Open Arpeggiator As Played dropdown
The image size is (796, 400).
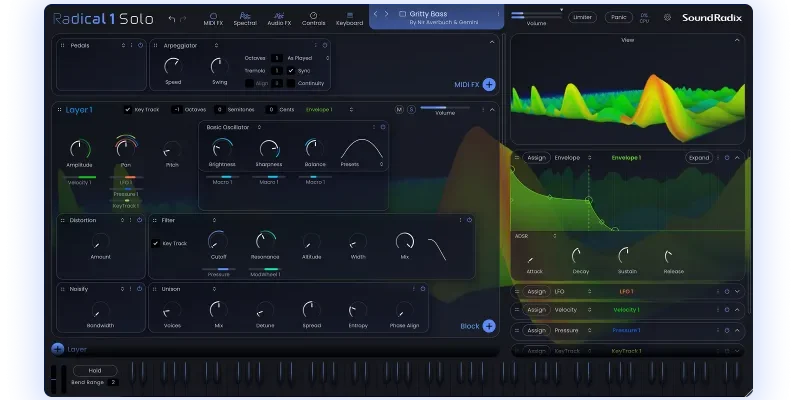point(308,58)
